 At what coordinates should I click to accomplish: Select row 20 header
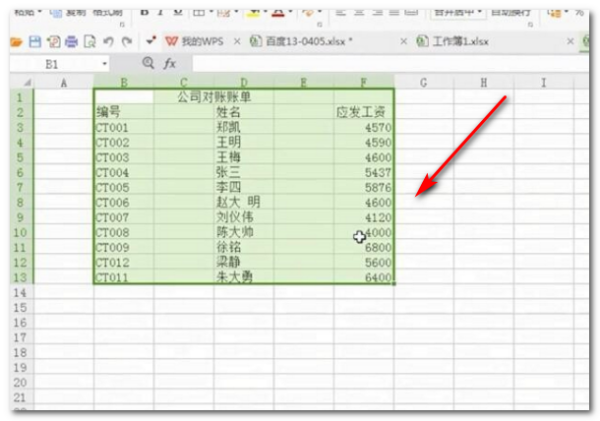(20, 383)
